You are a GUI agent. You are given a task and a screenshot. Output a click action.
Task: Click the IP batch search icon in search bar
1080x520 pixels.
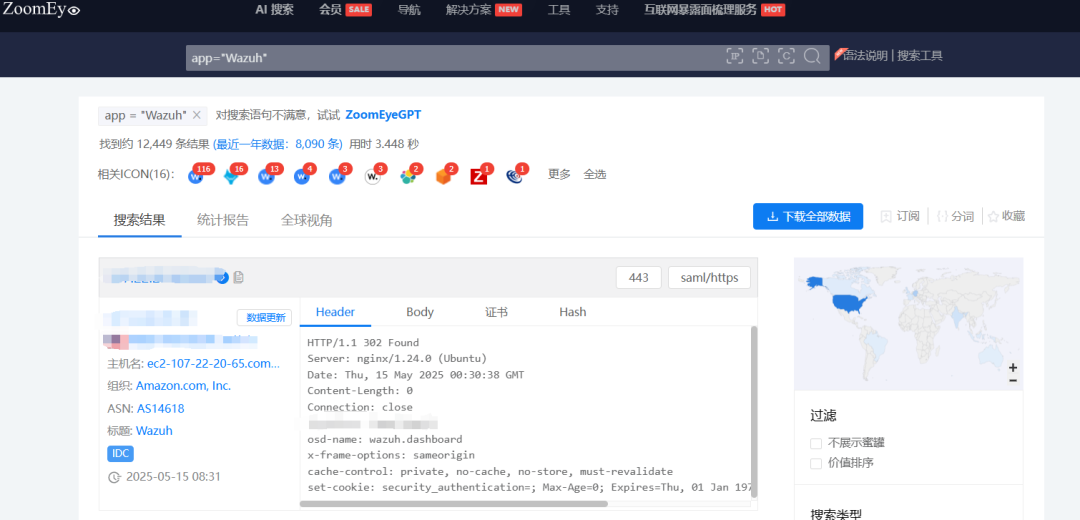pos(735,56)
